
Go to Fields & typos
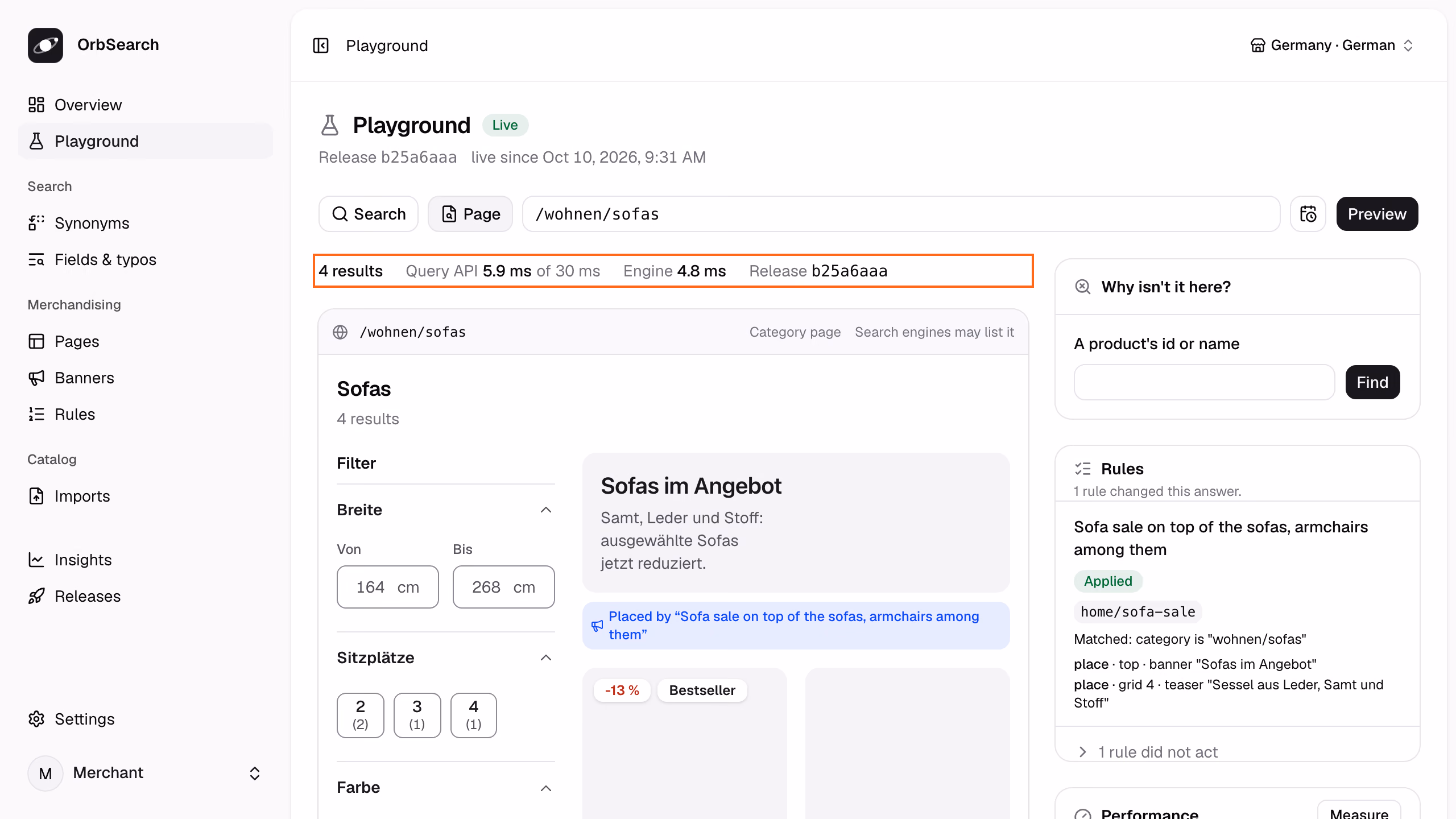tap(146, 259)
